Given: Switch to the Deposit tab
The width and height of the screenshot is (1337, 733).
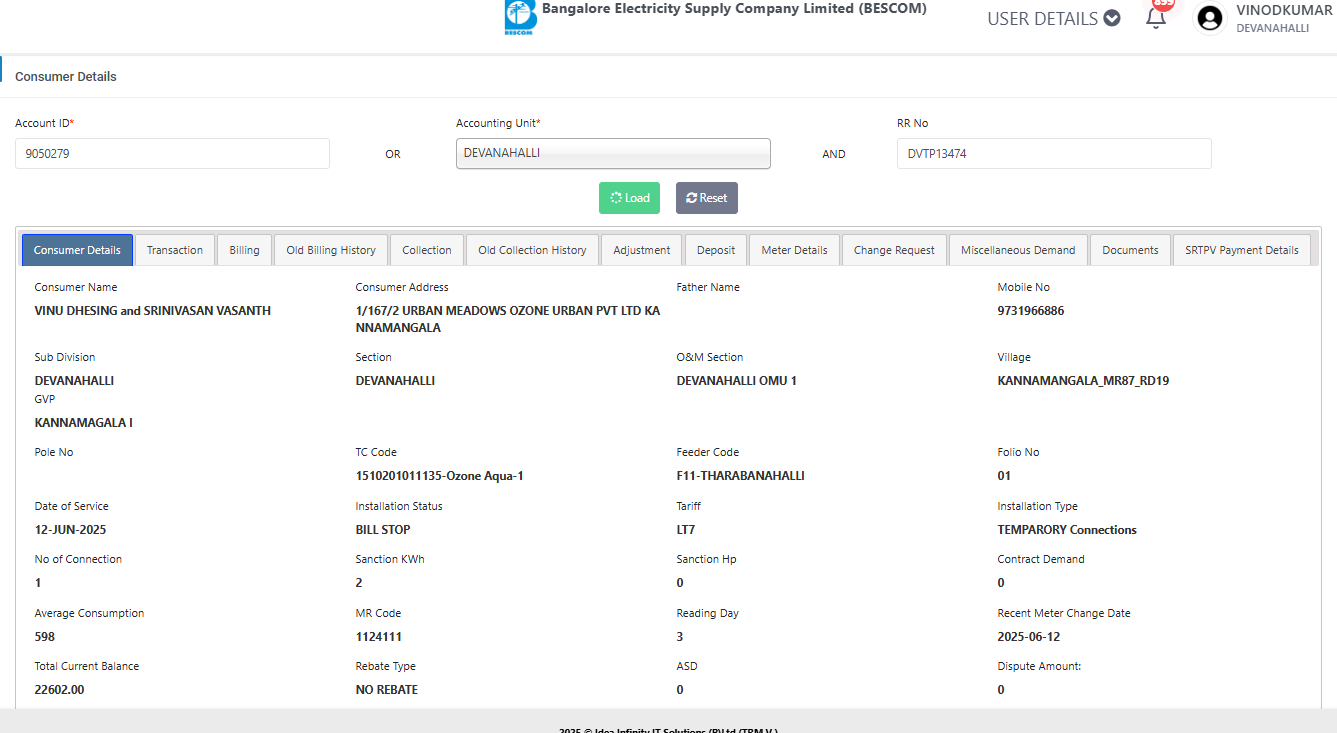Looking at the screenshot, I should [x=716, y=250].
